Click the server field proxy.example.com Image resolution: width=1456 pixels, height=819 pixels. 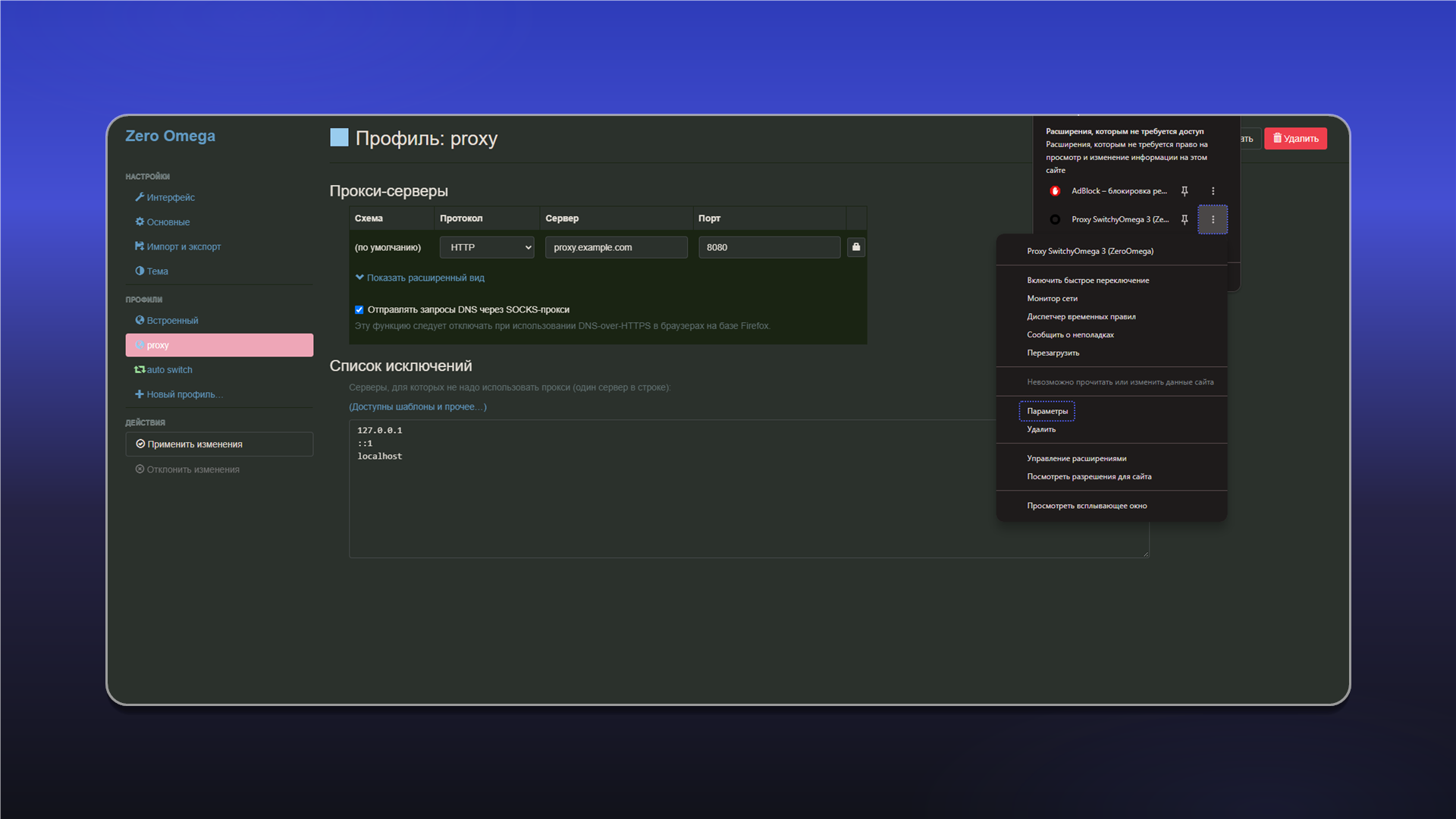point(617,247)
